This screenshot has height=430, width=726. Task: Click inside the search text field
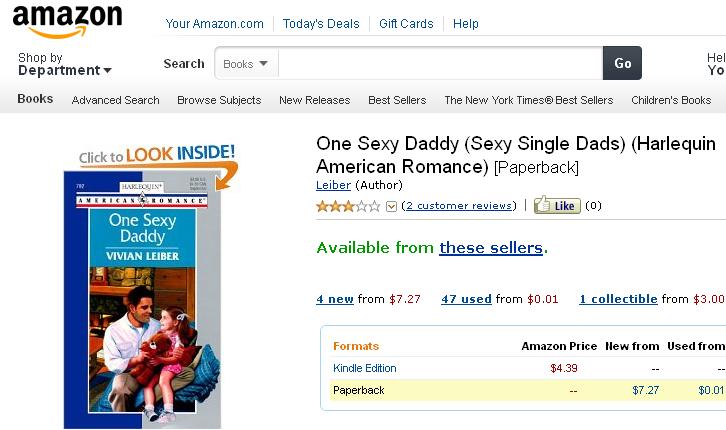point(440,63)
